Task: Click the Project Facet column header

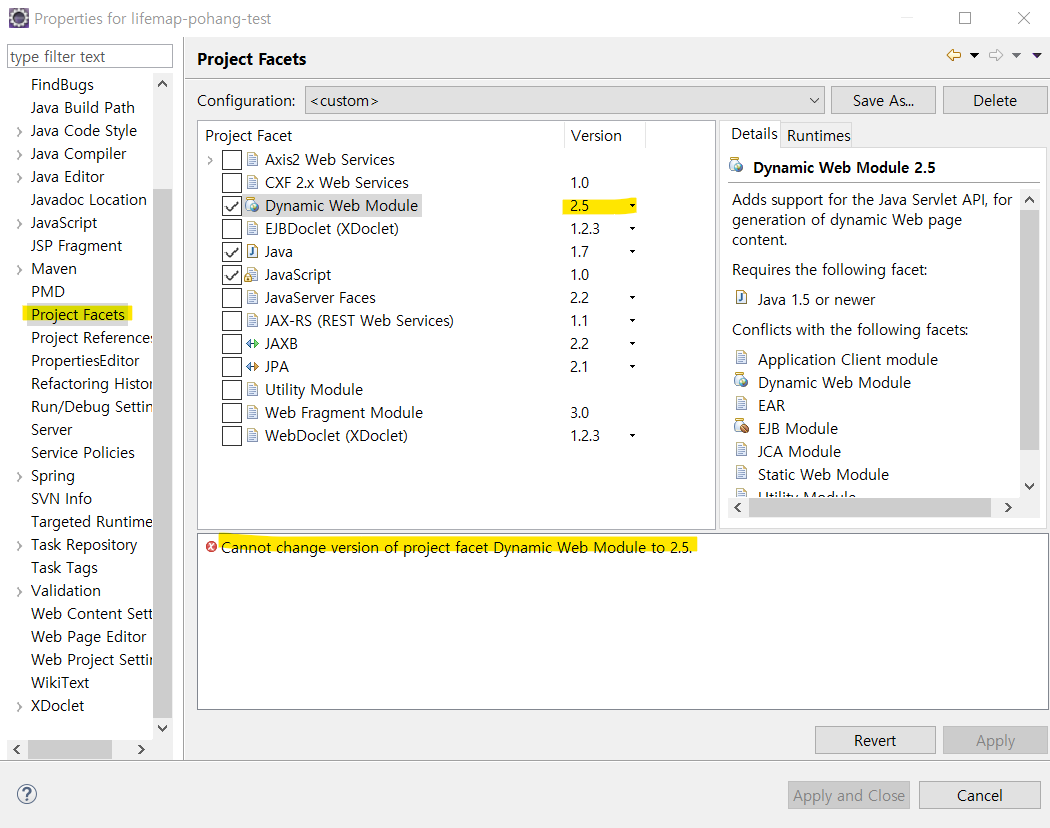Action: pos(382,135)
